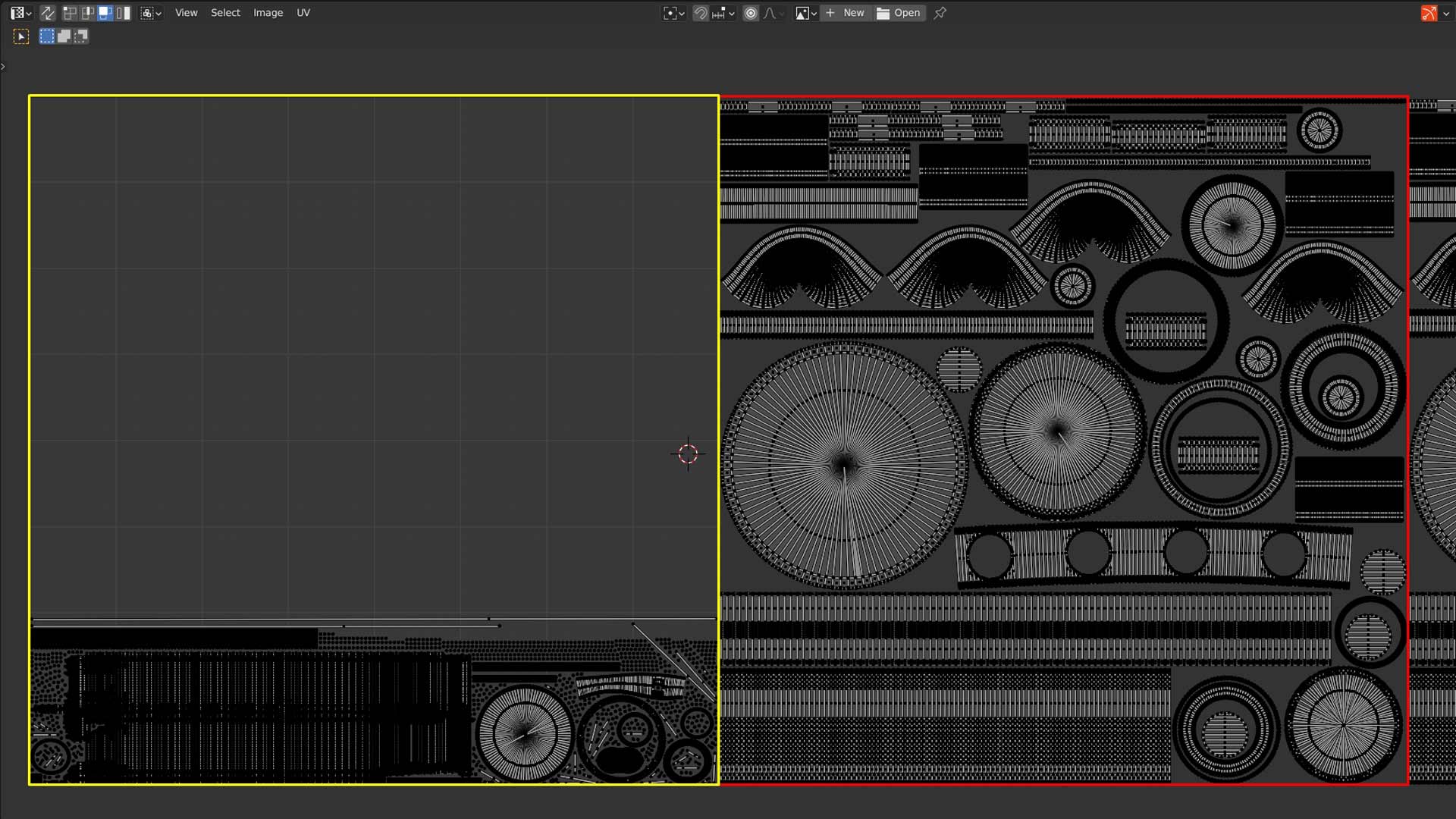
Task: Switch to face select mode
Action: pyautogui.click(x=105, y=13)
